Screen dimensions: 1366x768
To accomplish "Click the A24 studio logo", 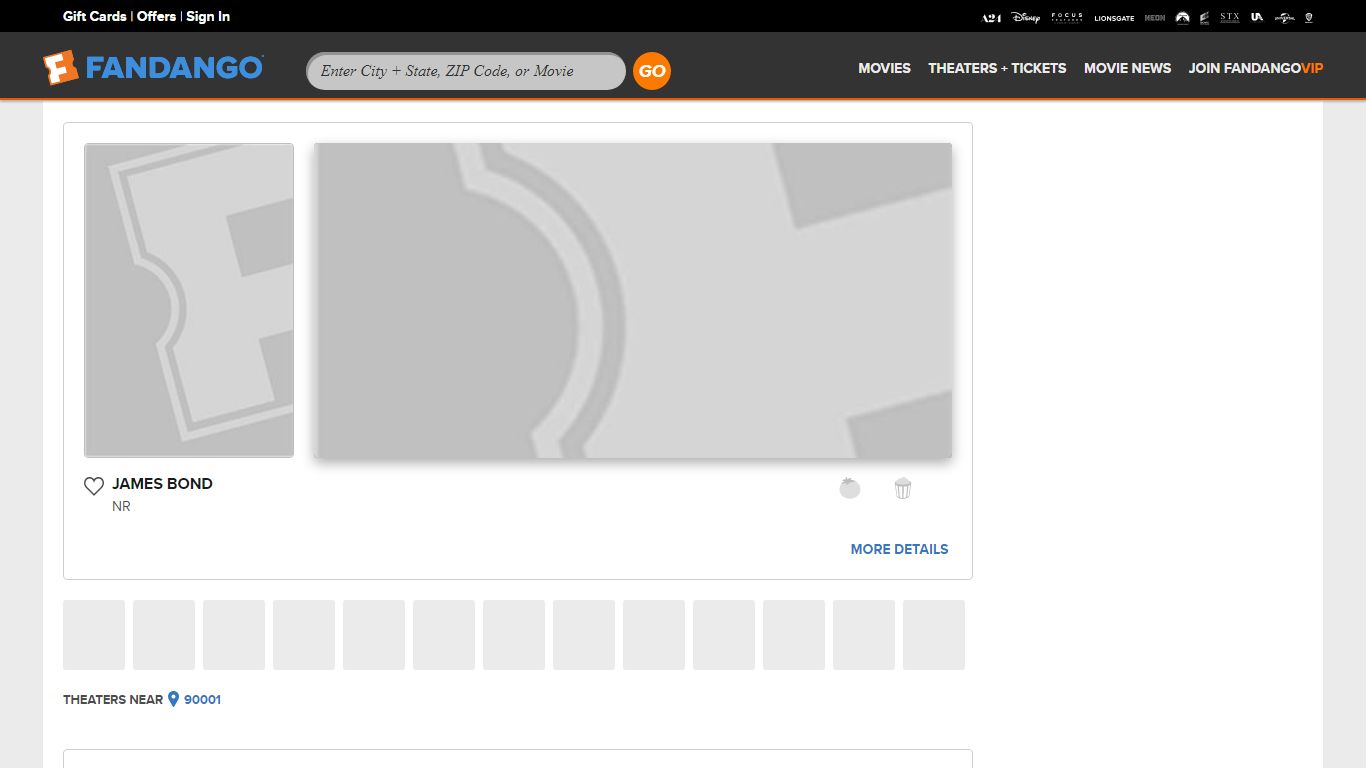I will tap(991, 17).
